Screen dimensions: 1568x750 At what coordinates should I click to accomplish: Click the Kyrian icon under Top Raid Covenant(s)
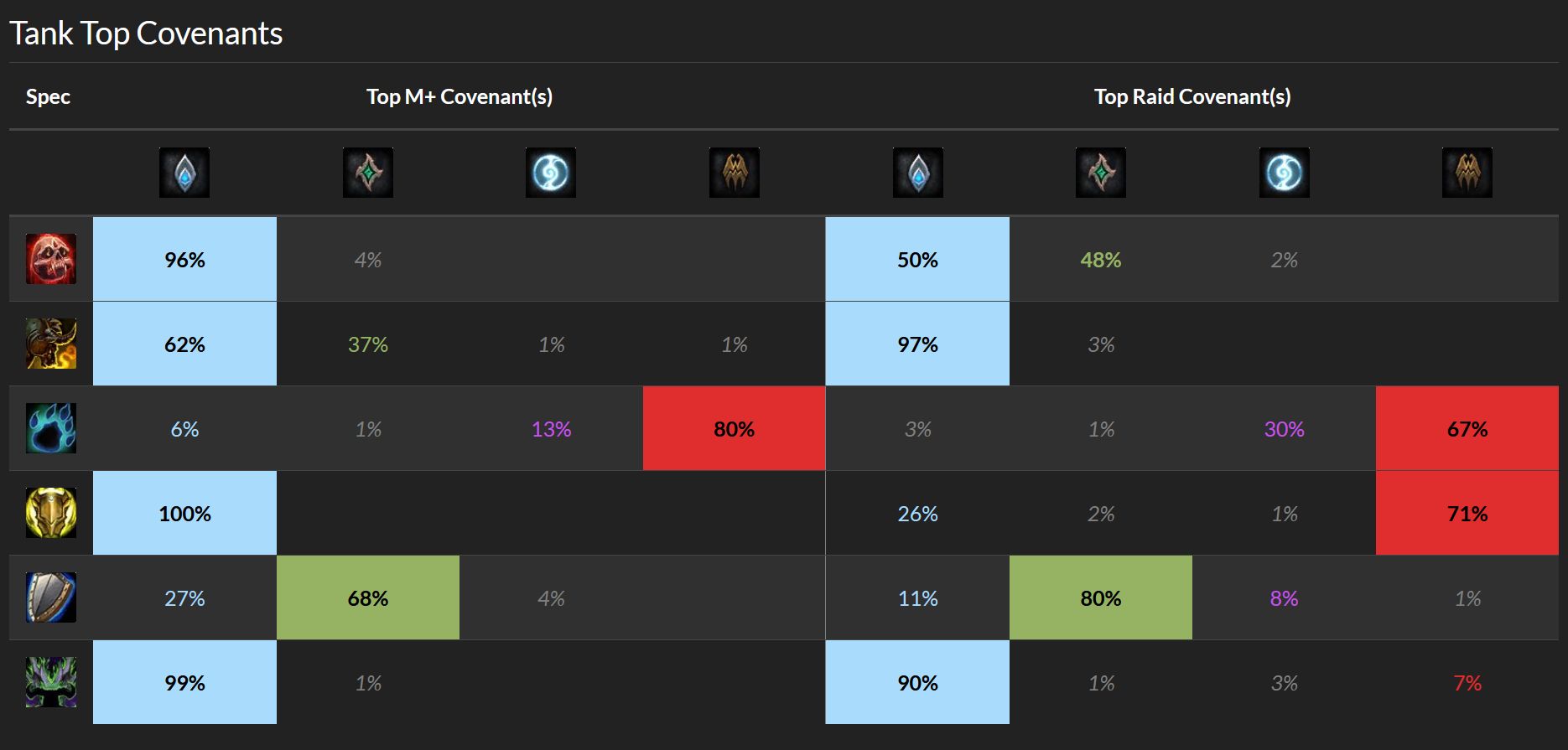click(x=917, y=173)
